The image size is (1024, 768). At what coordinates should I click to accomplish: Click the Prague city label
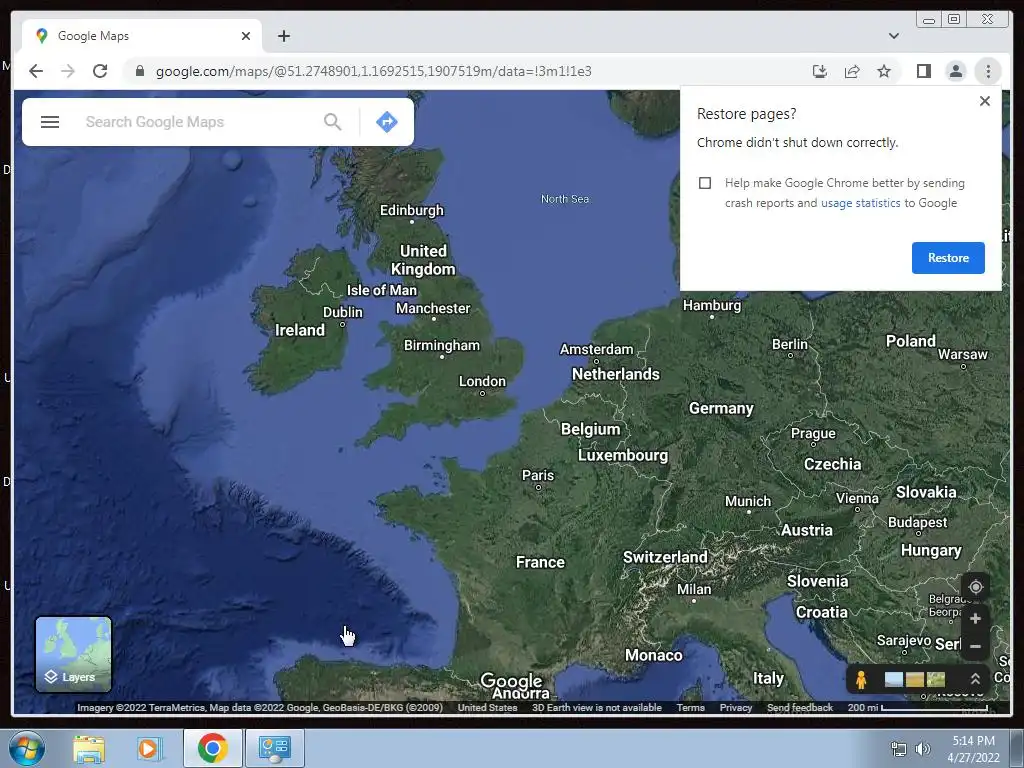click(x=813, y=434)
